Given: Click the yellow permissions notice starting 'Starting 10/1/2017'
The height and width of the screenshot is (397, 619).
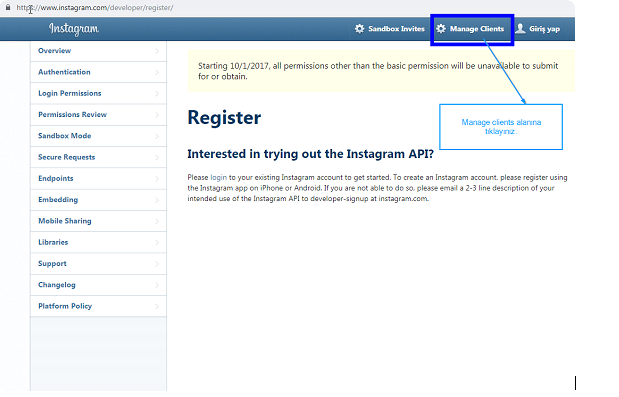Looking at the screenshot, I should pos(381,71).
